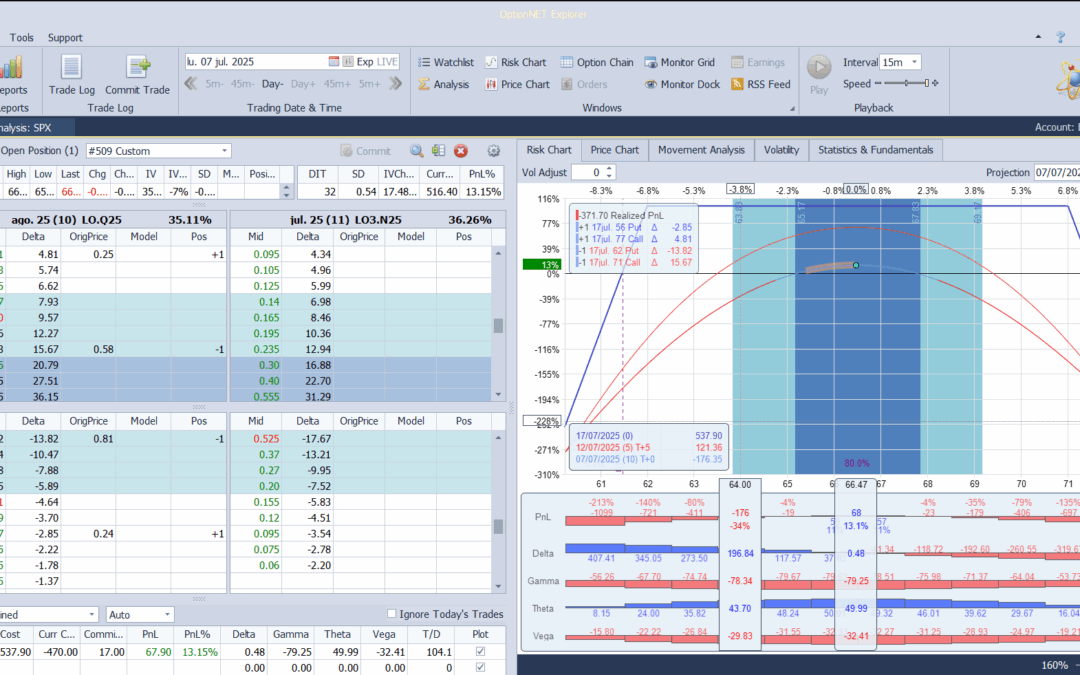Step back 45 minutes with 45m-
This screenshot has width=1080, height=675.
pyautogui.click(x=242, y=84)
